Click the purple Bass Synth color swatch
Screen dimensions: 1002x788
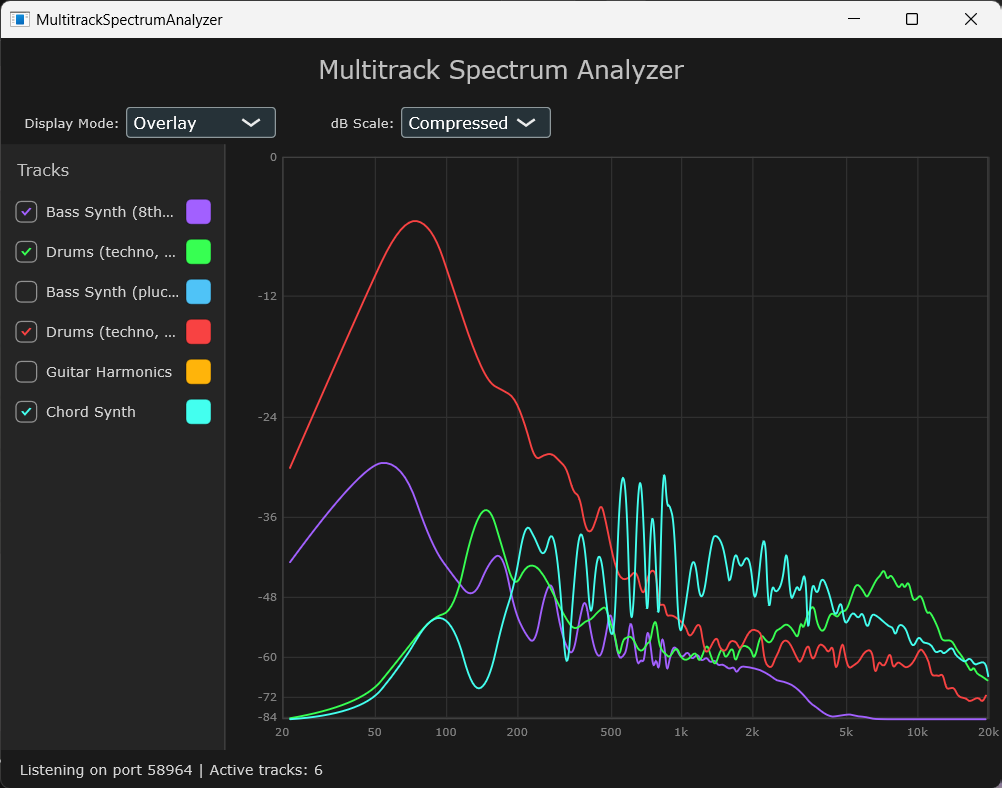click(197, 212)
